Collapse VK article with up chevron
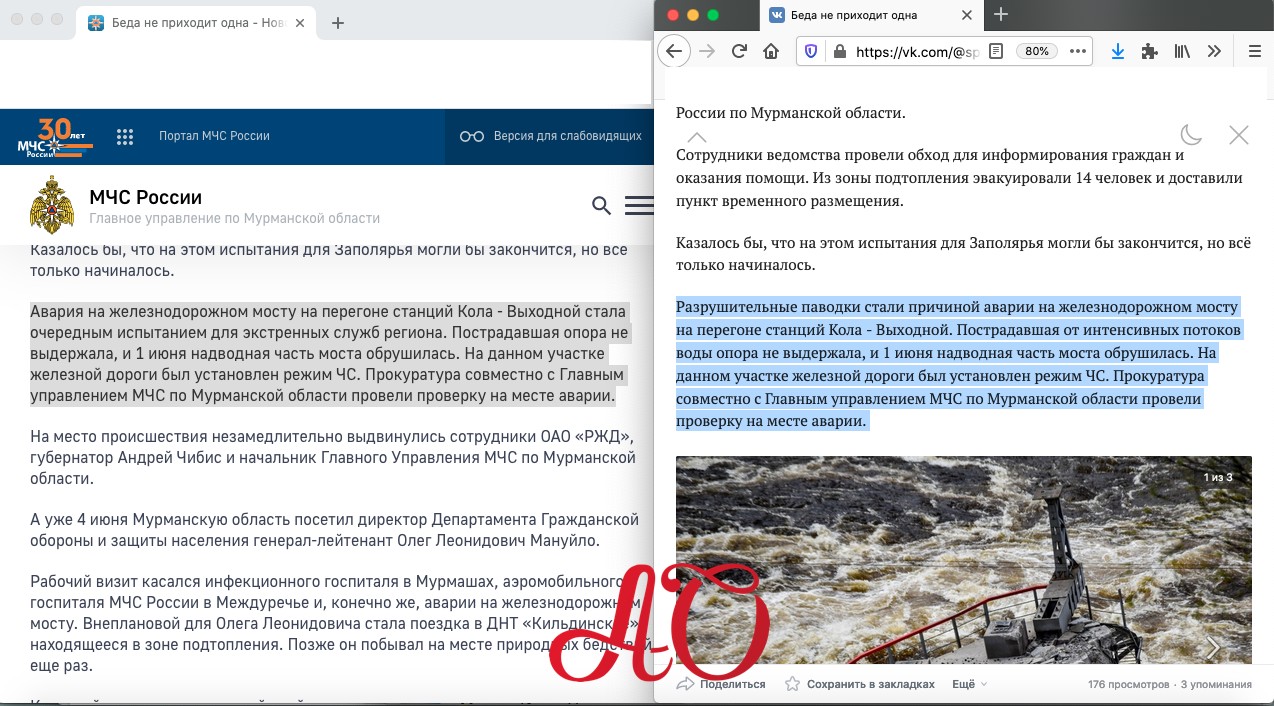1274x706 pixels. click(697, 137)
